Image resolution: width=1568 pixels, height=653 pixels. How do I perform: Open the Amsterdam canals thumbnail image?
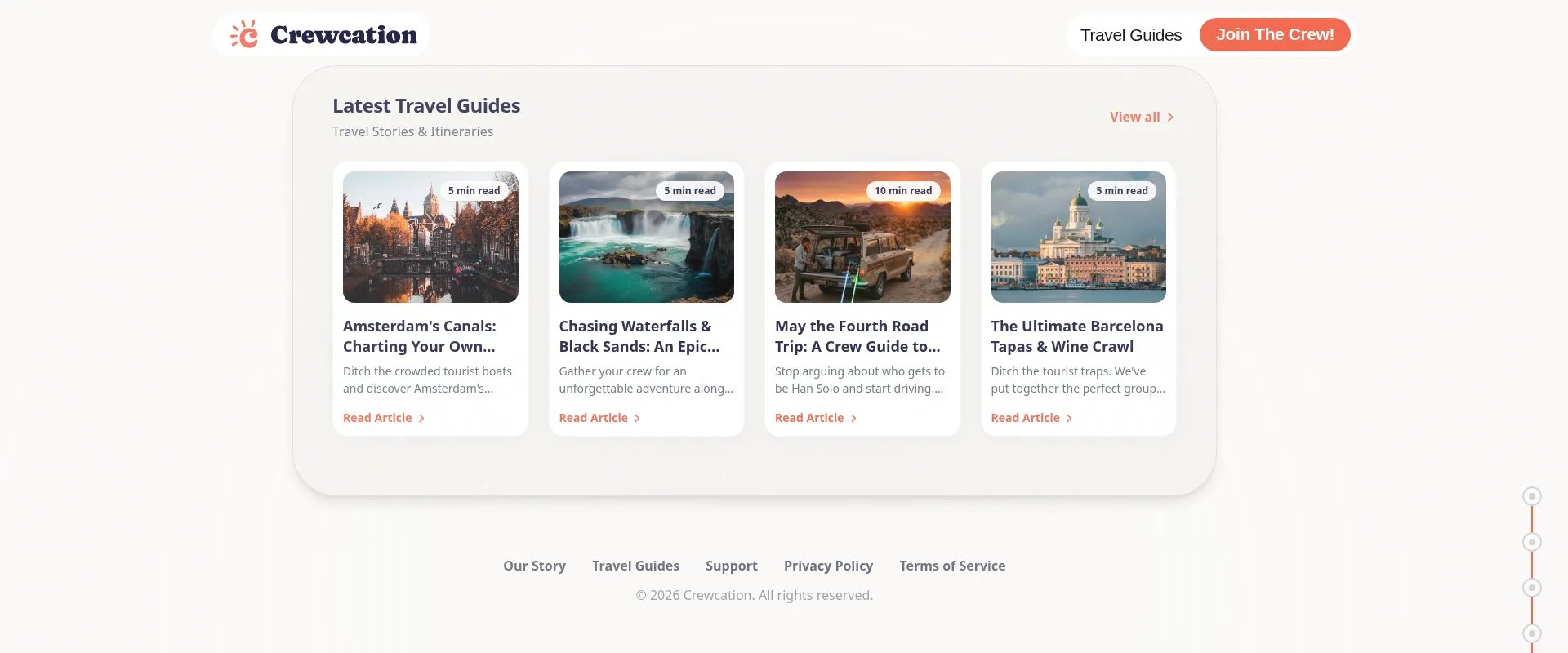pyautogui.click(x=430, y=237)
